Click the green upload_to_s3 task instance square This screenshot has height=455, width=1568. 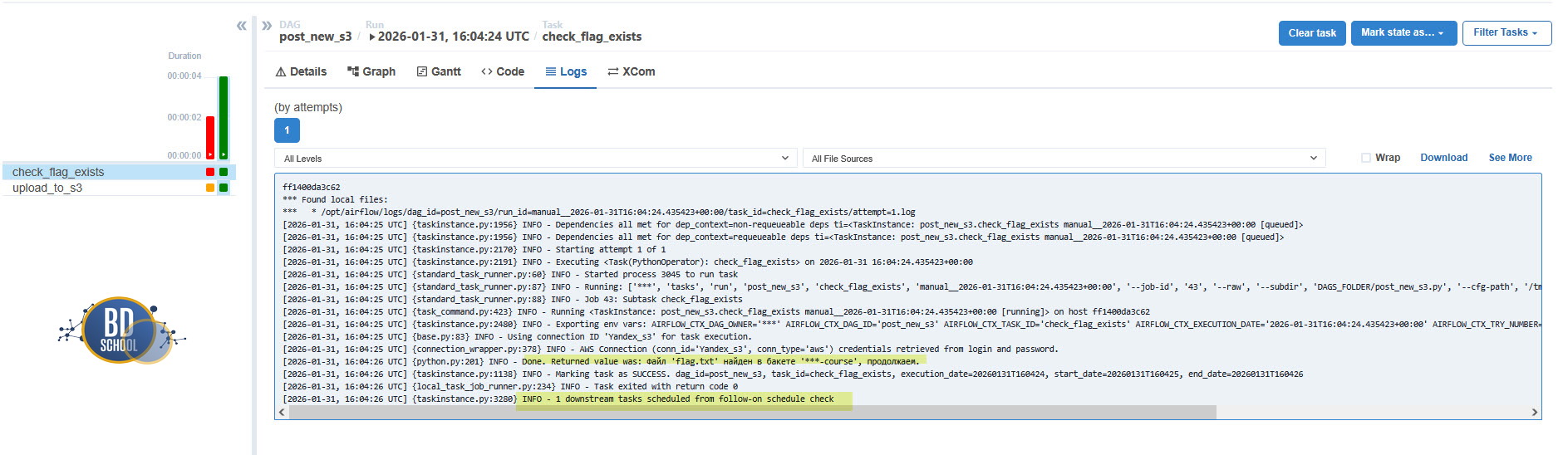224,188
